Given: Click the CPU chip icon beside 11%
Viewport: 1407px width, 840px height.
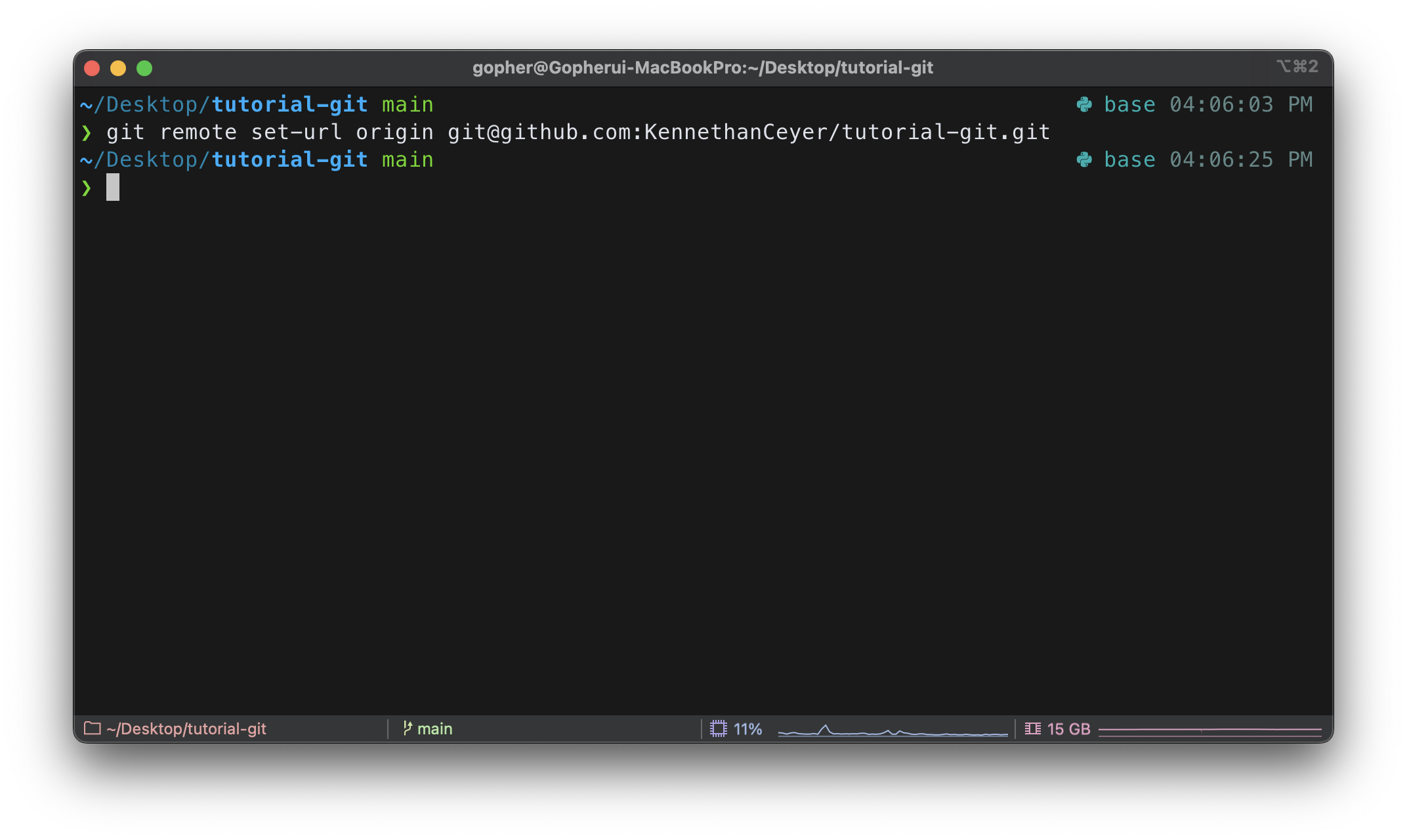Looking at the screenshot, I should 719,728.
